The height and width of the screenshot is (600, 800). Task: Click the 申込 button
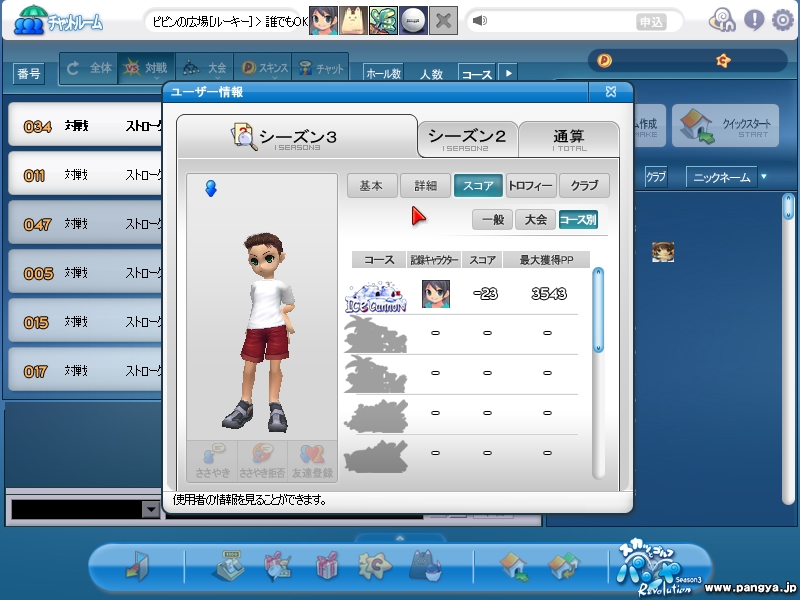point(652,22)
